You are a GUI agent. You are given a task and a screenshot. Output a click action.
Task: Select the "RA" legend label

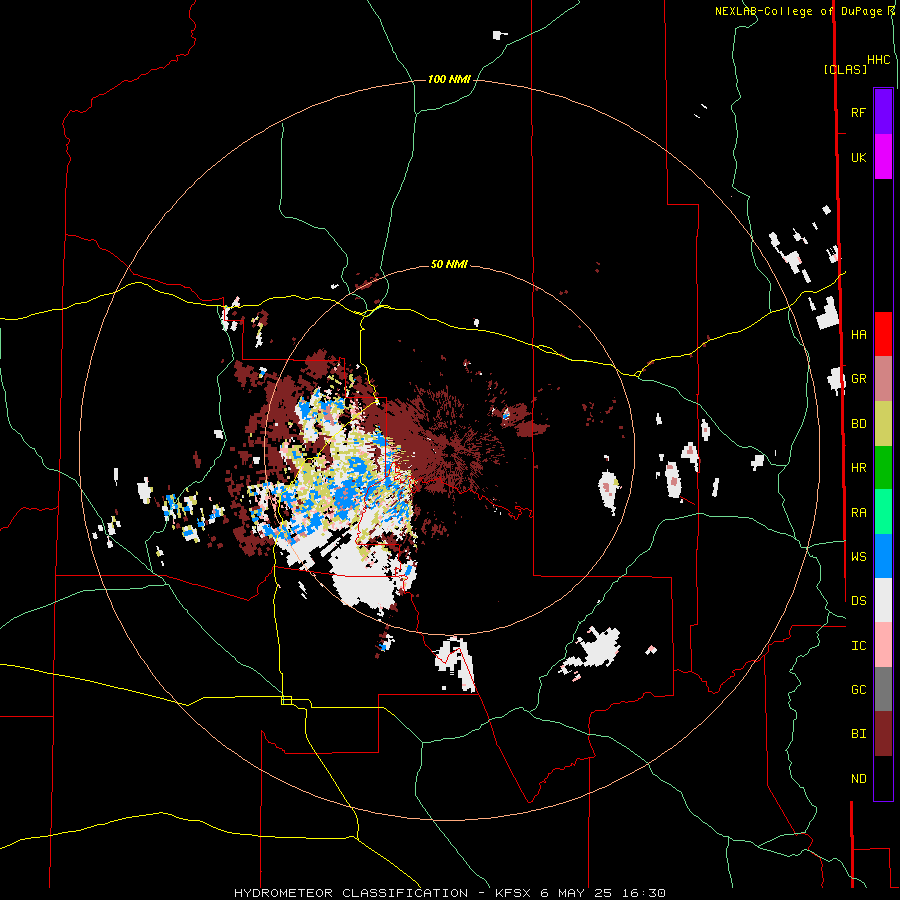pyautogui.click(x=858, y=512)
